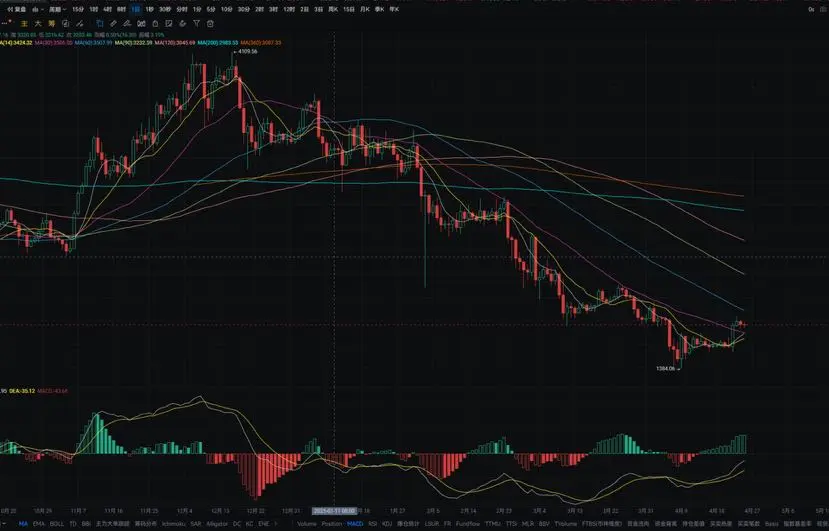Switch chart to 季K
The height and width of the screenshot is (531, 829).
[380, 10]
